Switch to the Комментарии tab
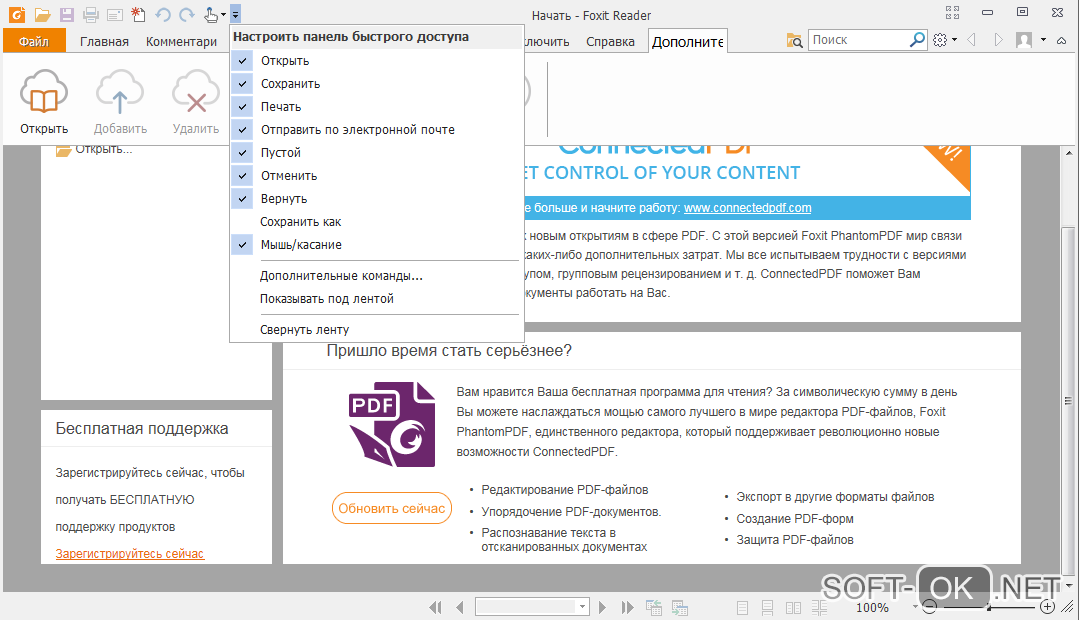Viewport: 1079px width, 620px height. (181, 41)
